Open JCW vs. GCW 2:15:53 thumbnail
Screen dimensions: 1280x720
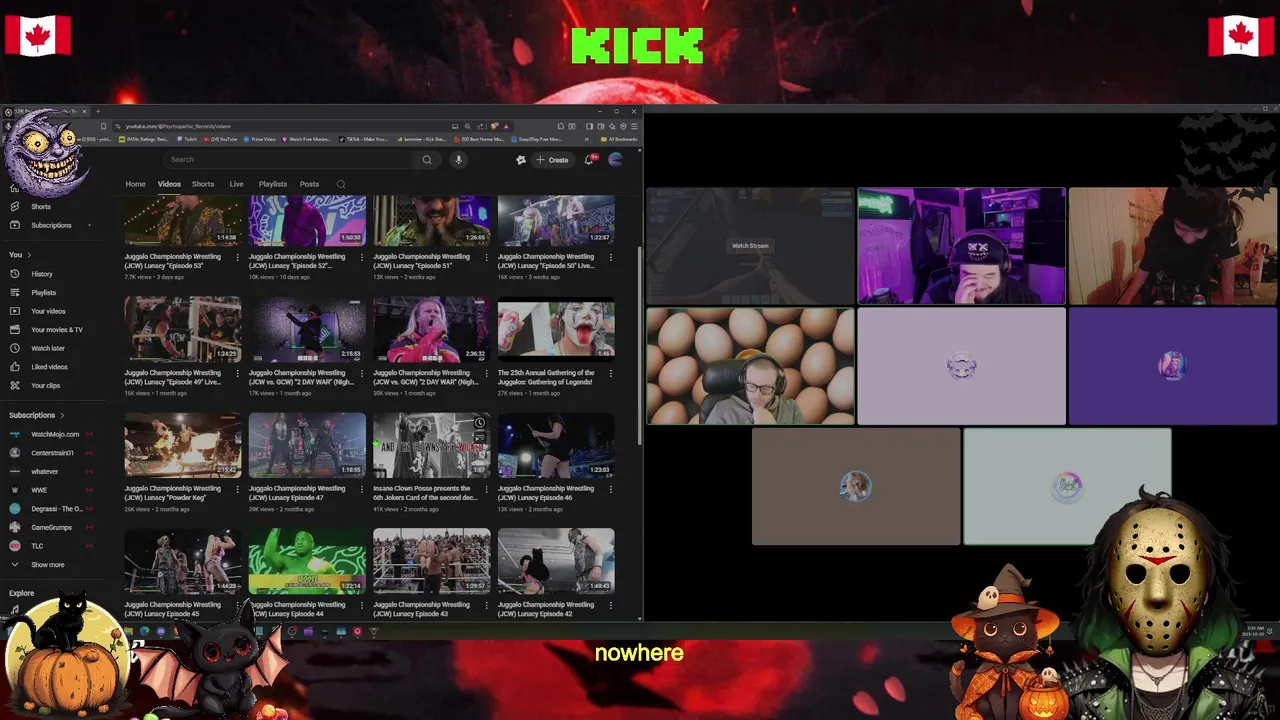tap(307, 329)
